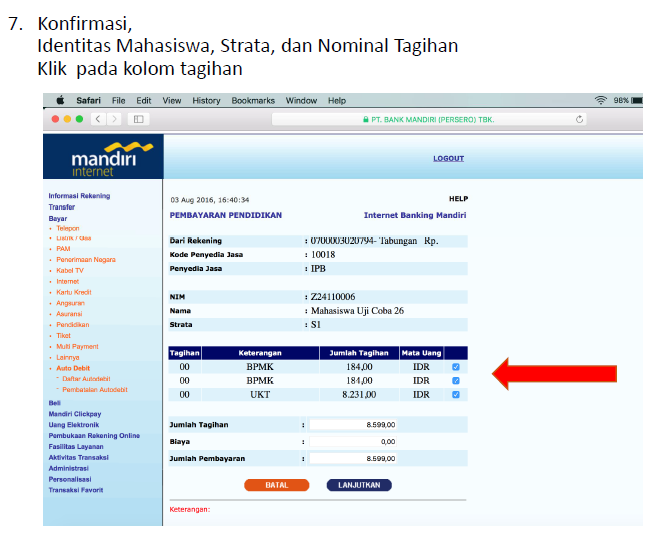Toggle the Safari sidebar button
Viewport: 672px width, 548px height.
138,119
